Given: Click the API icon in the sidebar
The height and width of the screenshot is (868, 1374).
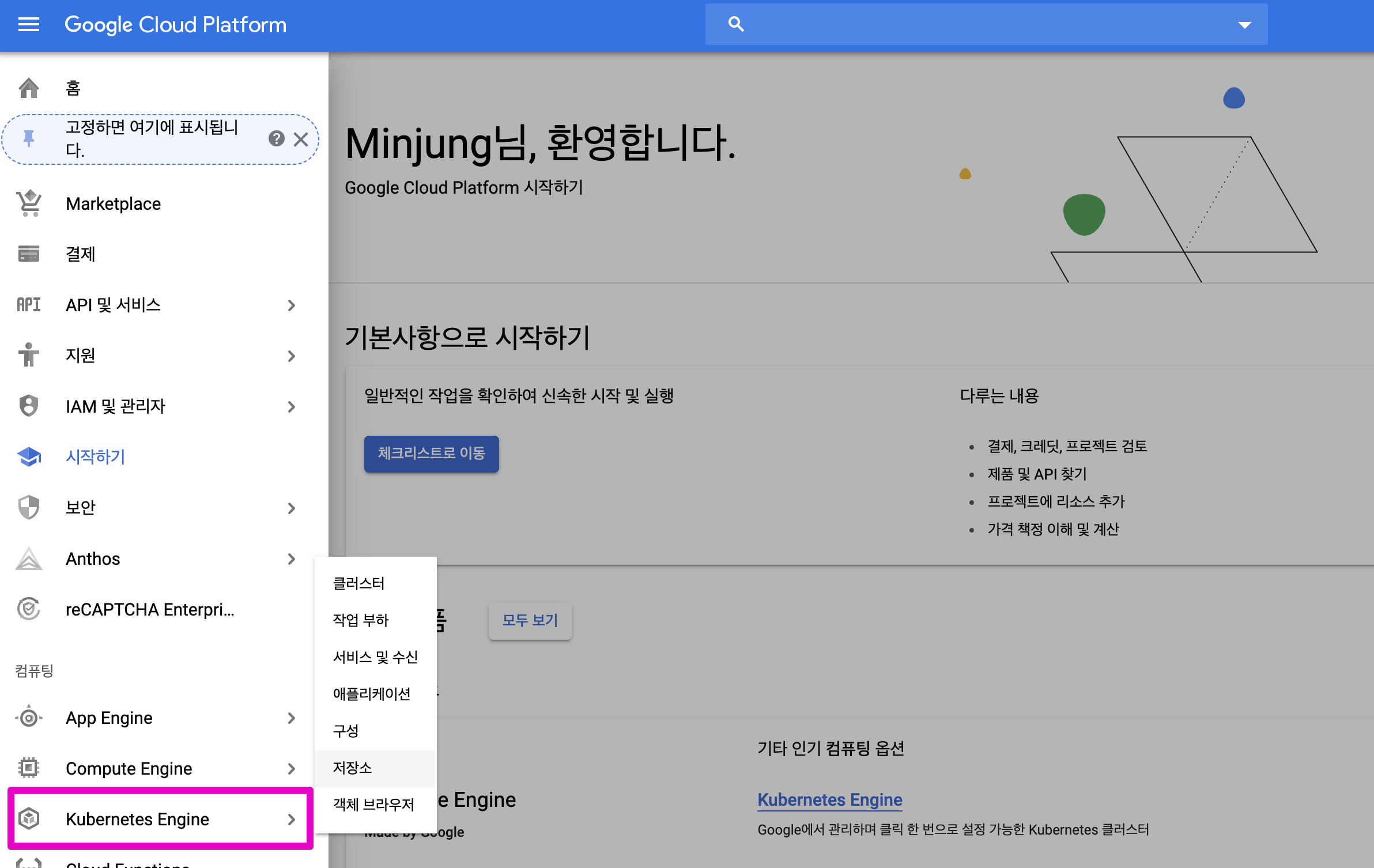Looking at the screenshot, I should 29,304.
